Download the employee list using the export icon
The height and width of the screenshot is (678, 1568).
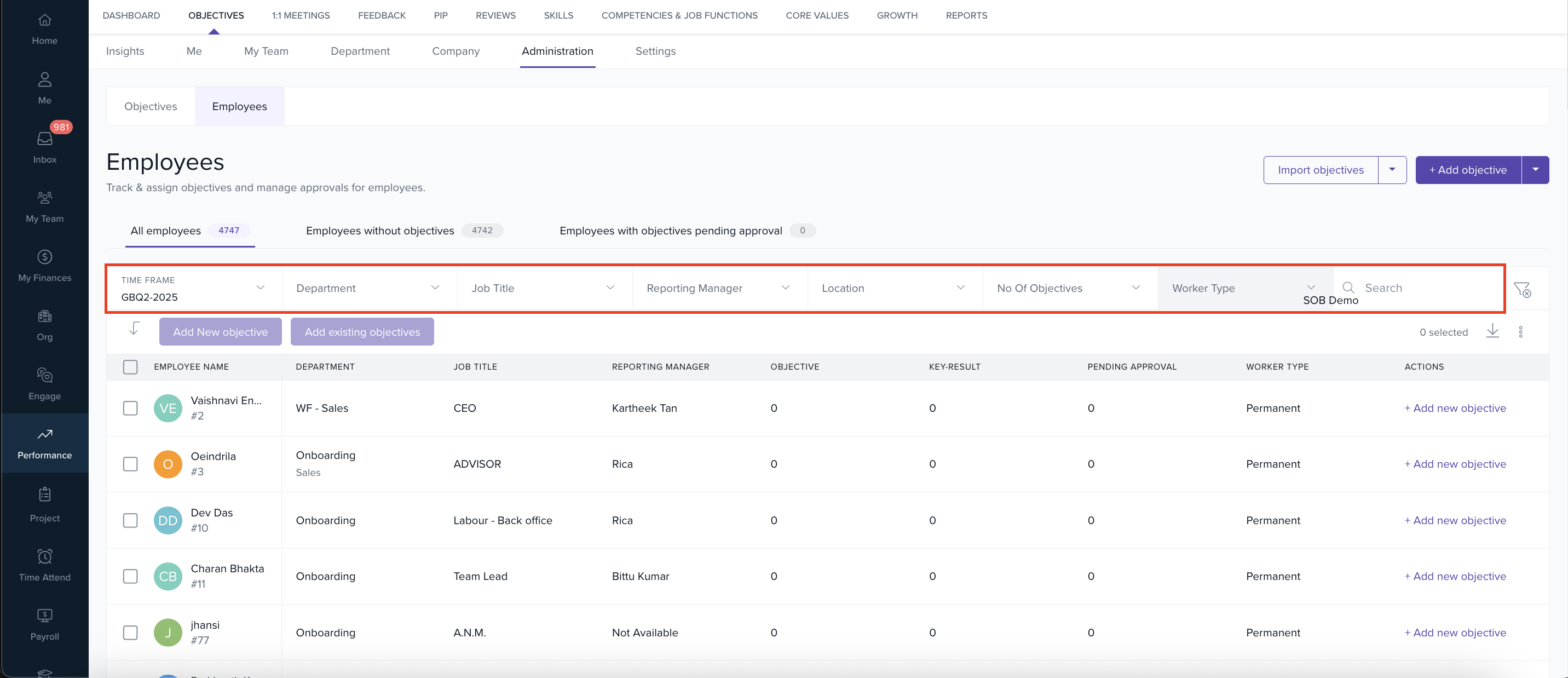[1492, 331]
